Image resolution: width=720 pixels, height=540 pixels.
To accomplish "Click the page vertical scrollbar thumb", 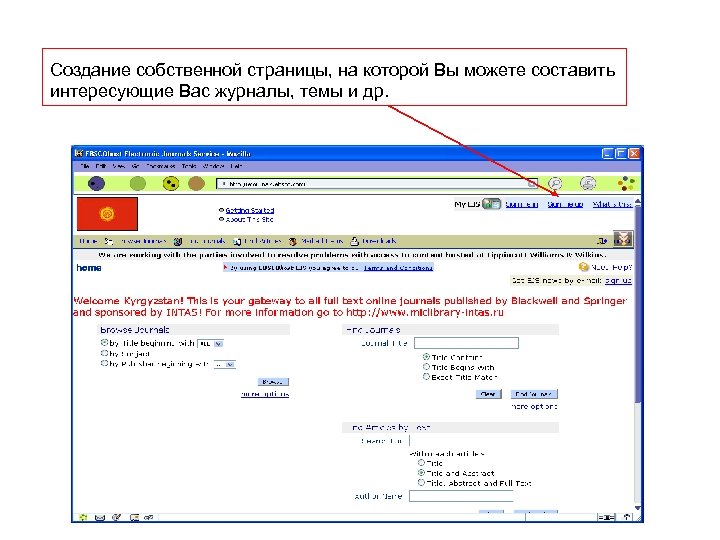I will (x=638, y=305).
